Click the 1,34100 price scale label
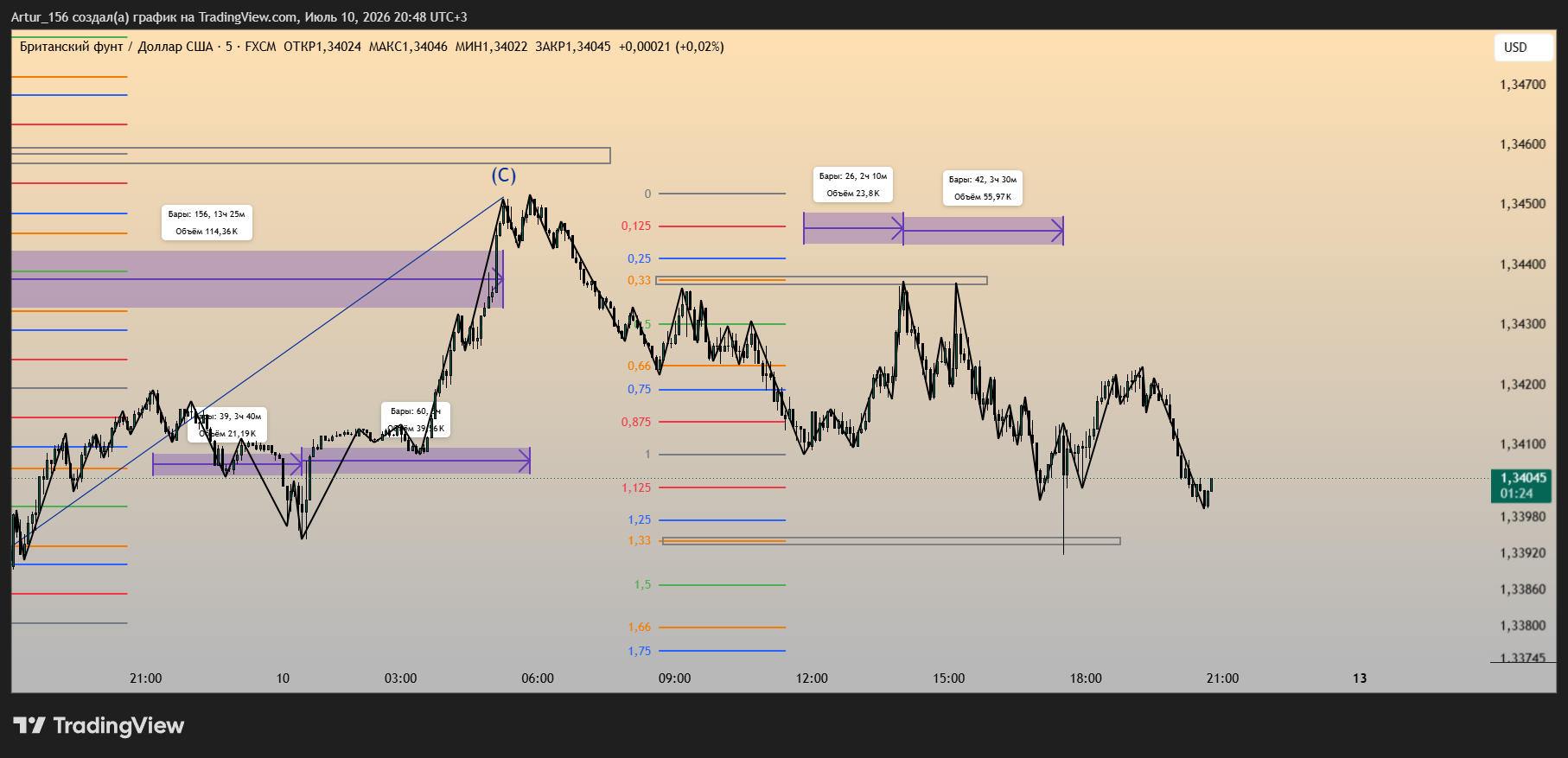 1523,444
